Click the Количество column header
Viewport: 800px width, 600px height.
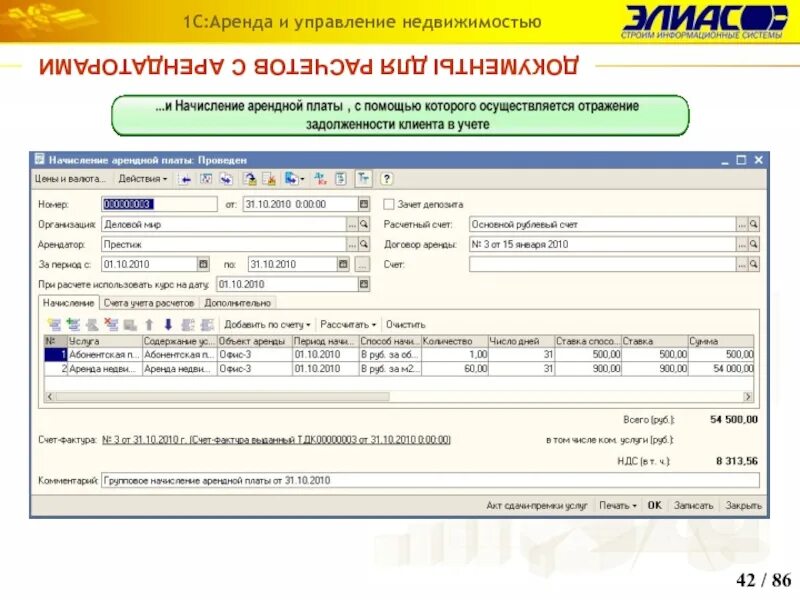point(454,341)
